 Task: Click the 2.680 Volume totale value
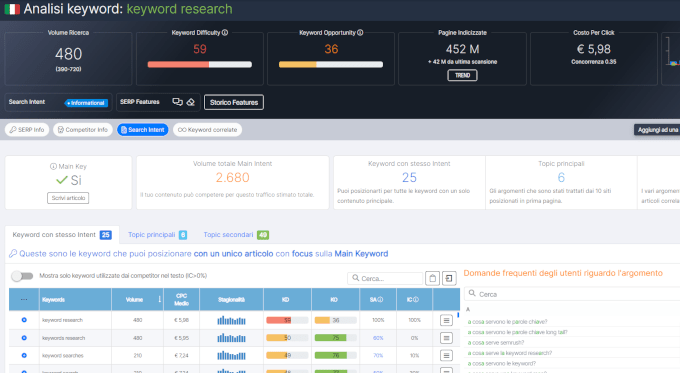[x=232, y=177]
